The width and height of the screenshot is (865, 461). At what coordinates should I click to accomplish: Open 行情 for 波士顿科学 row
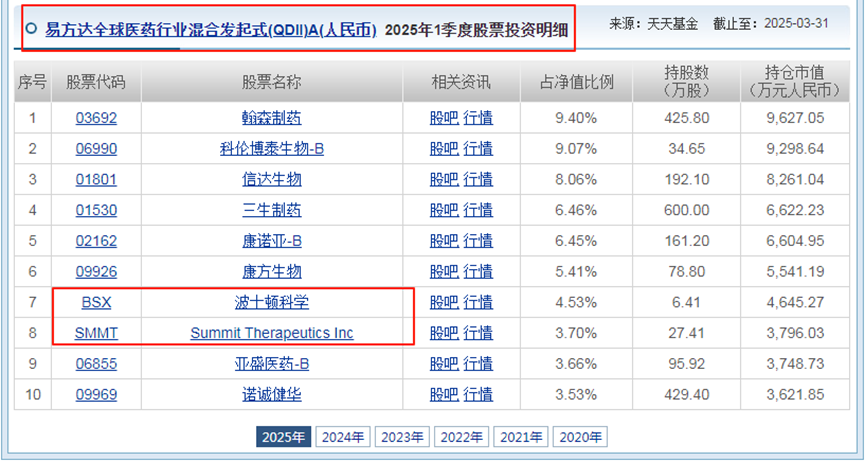click(x=478, y=303)
